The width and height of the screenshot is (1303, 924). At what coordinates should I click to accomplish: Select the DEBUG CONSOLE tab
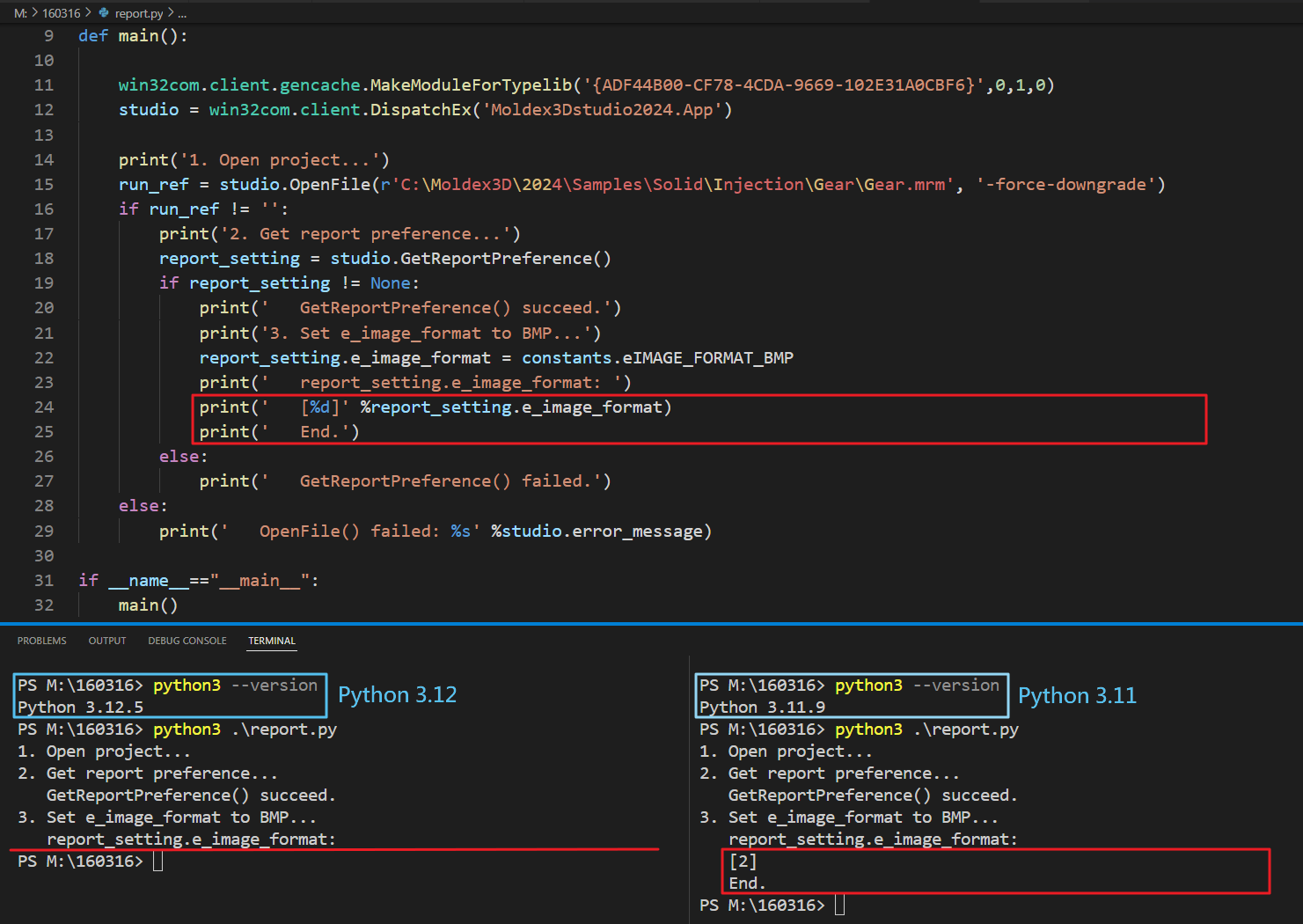pyautogui.click(x=187, y=641)
